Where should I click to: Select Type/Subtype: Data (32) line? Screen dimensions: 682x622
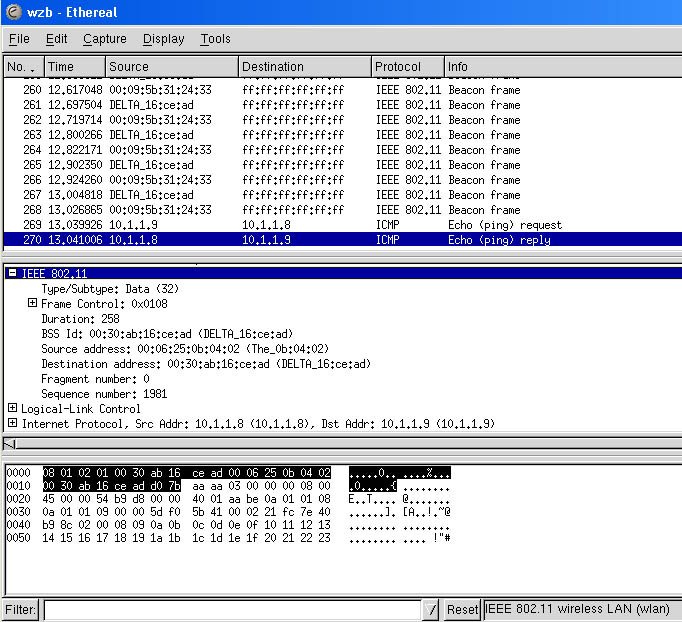110,289
